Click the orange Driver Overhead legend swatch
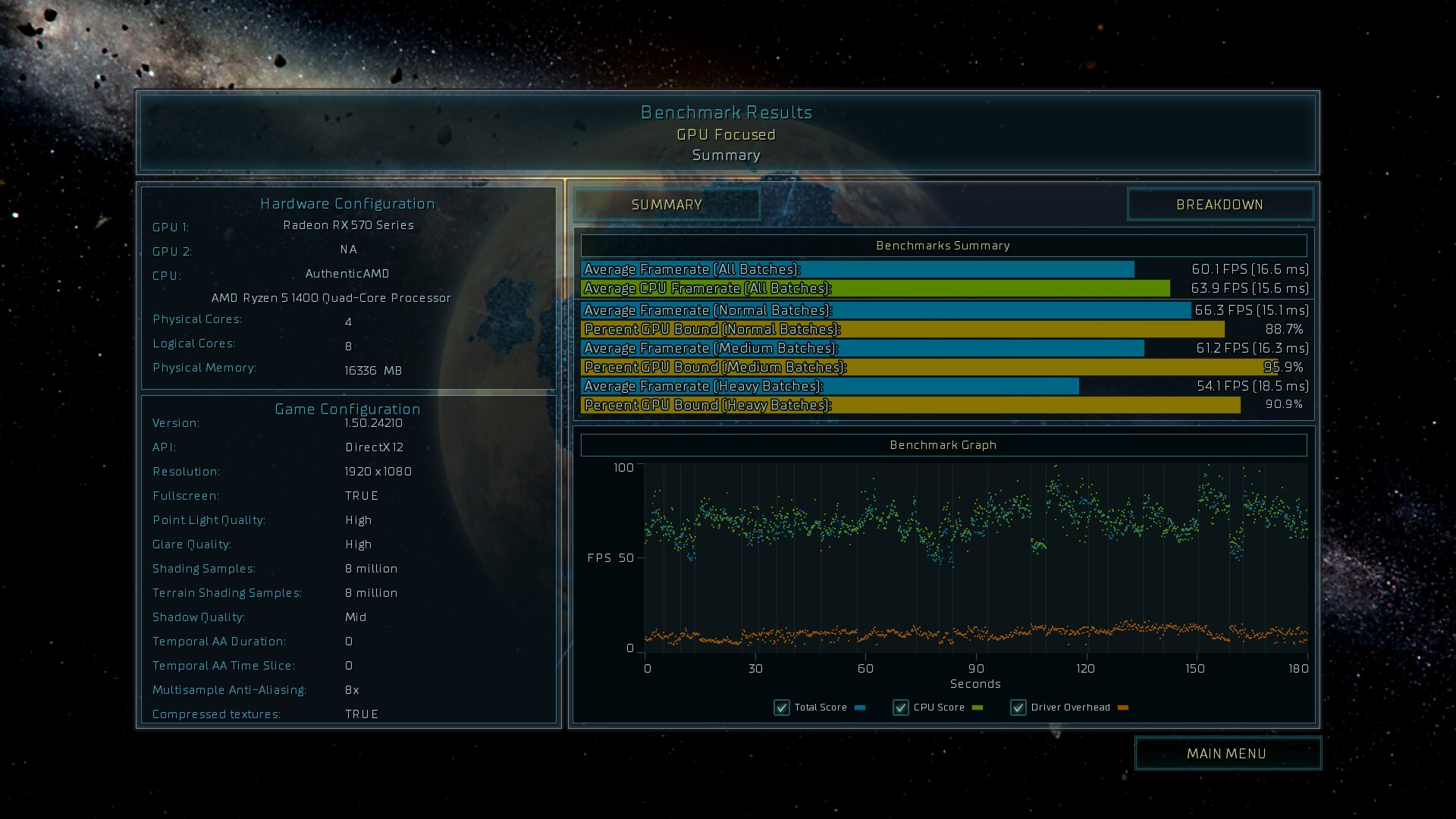The height and width of the screenshot is (819, 1456). (x=1123, y=708)
